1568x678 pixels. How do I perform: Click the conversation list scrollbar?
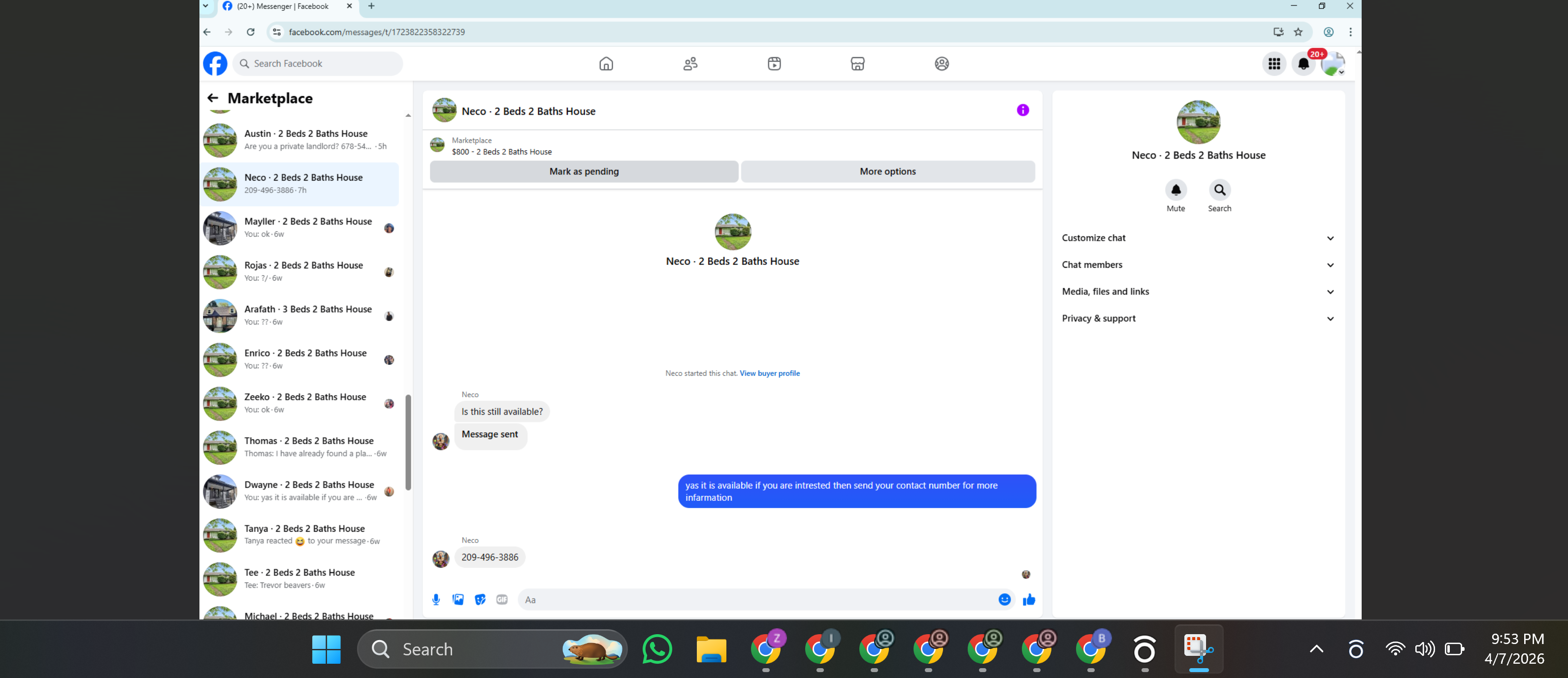click(x=408, y=443)
